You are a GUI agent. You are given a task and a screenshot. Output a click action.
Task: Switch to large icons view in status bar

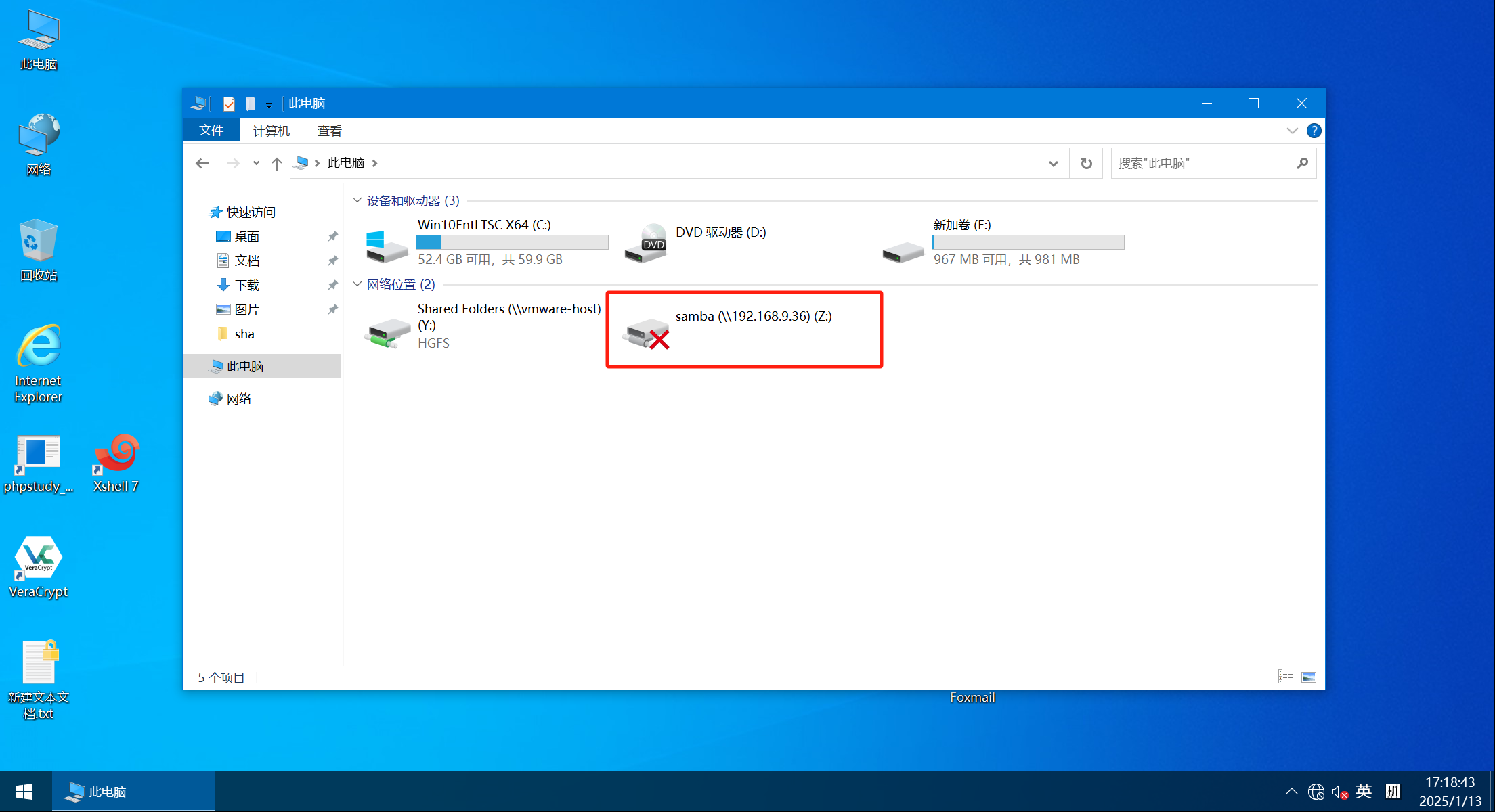coord(1308,677)
